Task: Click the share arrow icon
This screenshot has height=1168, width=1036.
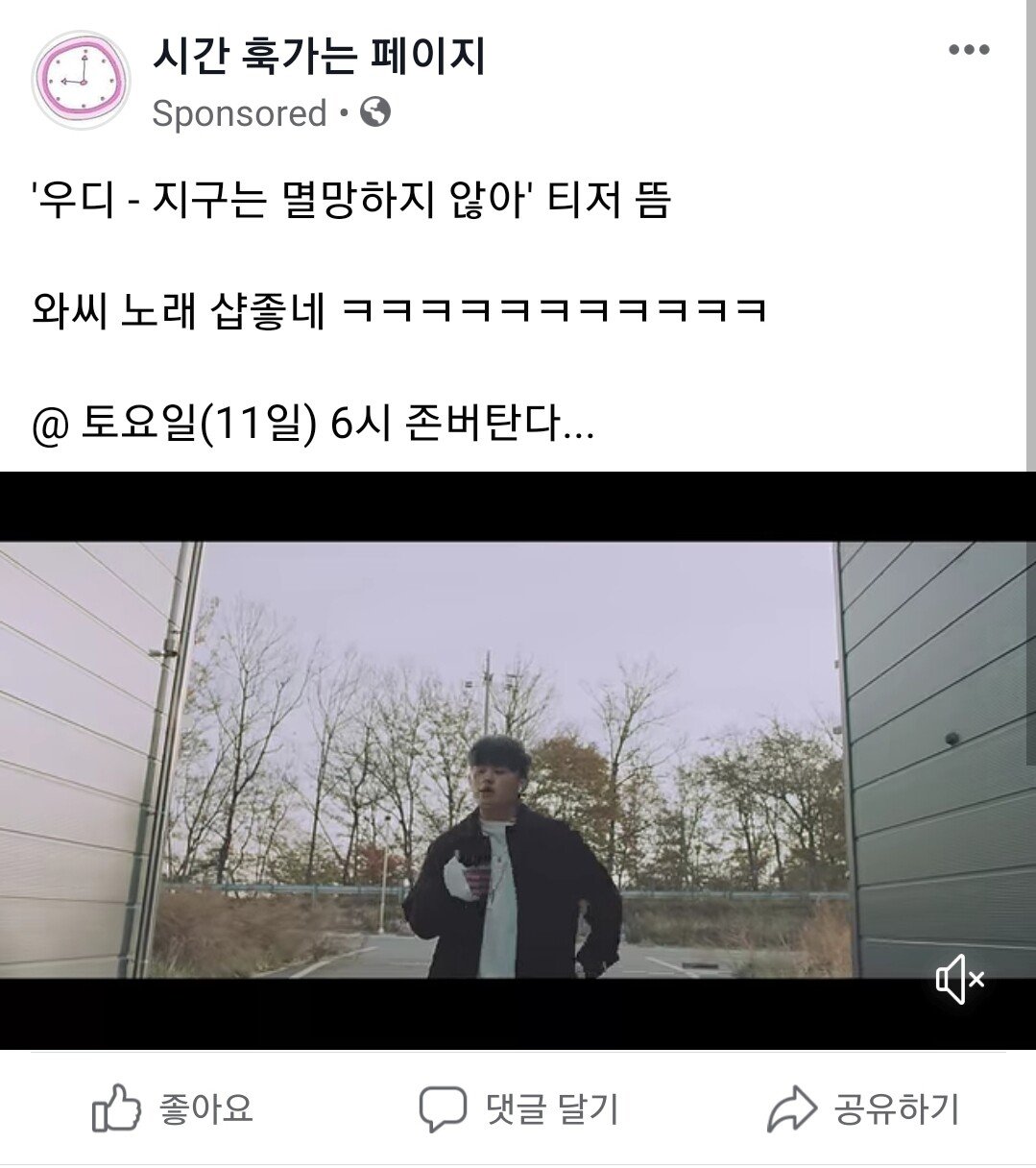Action: (792, 1109)
